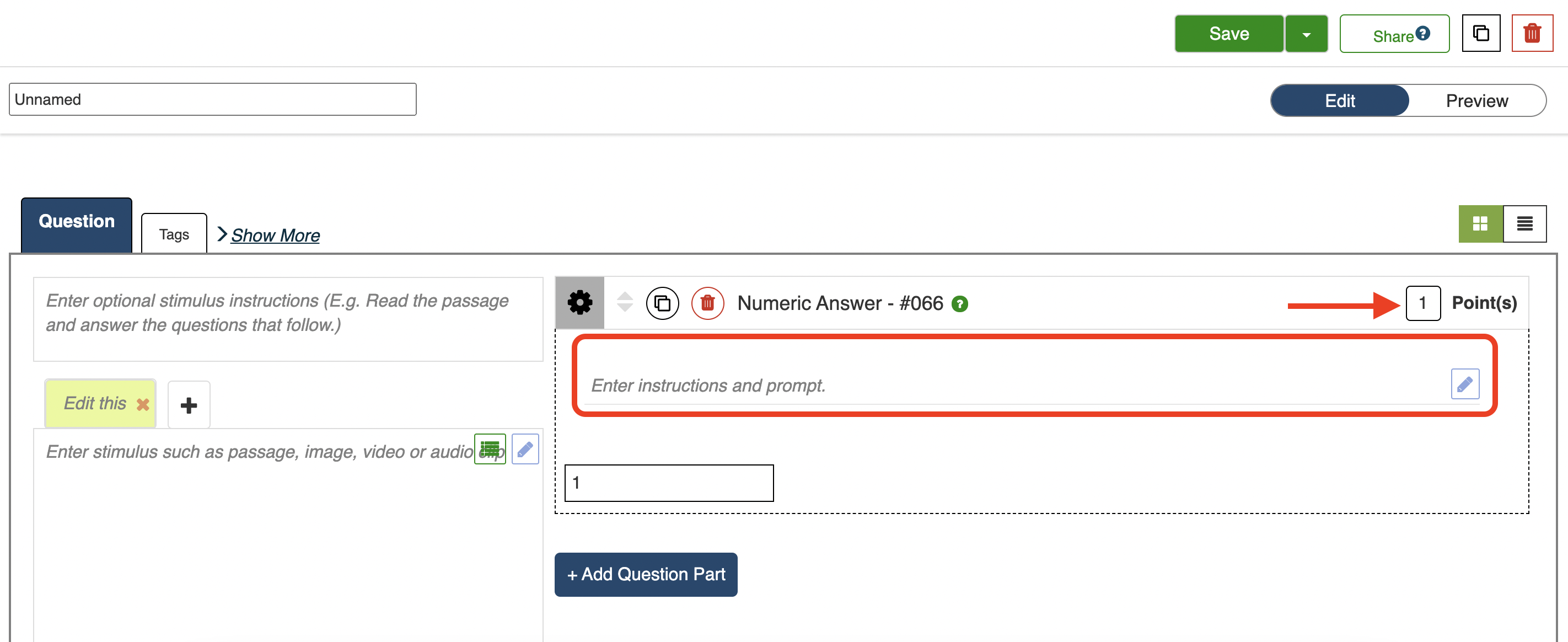Switch to Preview mode

pyautogui.click(x=1476, y=100)
